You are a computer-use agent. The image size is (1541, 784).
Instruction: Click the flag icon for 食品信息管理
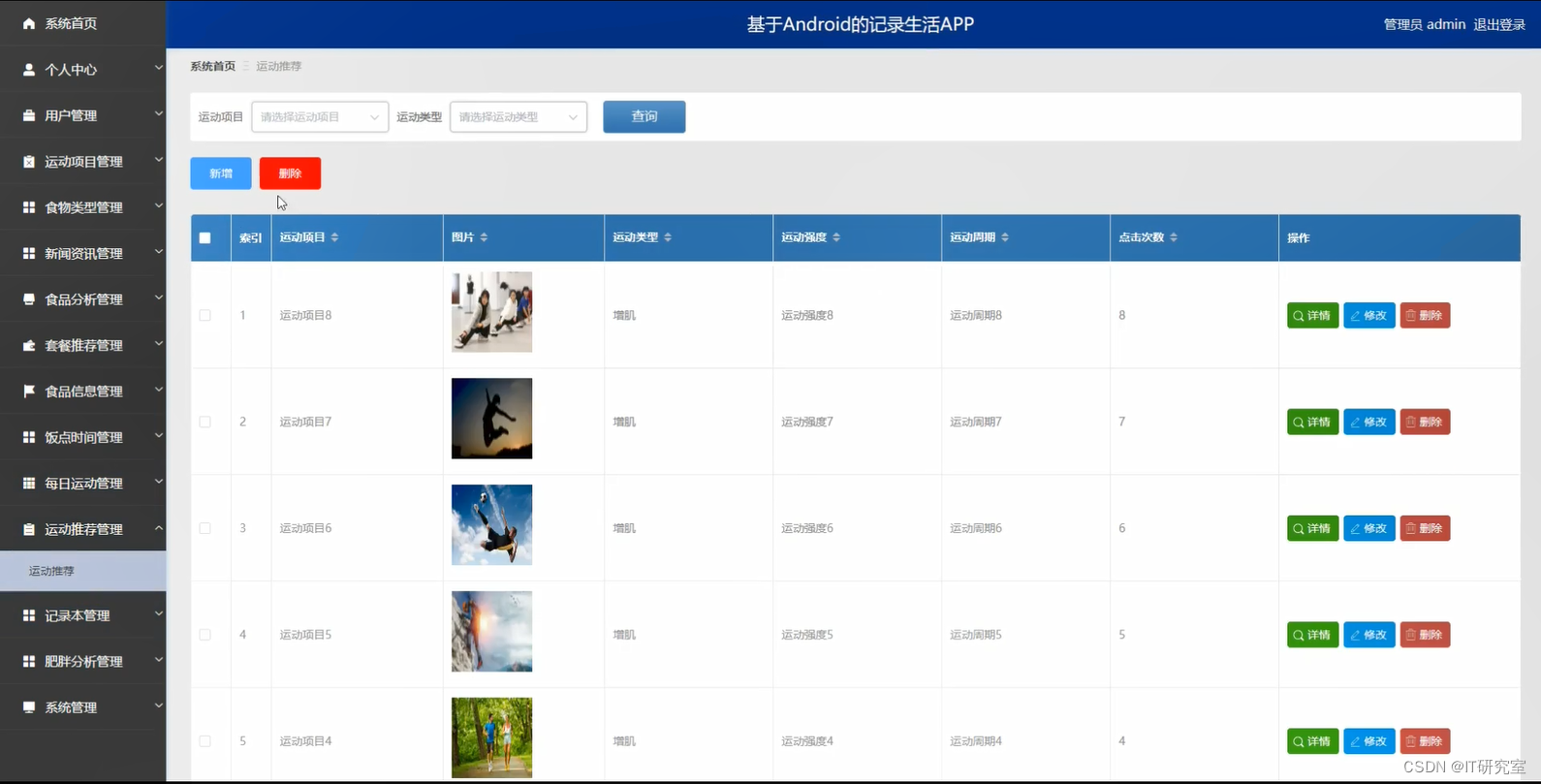tap(29, 392)
